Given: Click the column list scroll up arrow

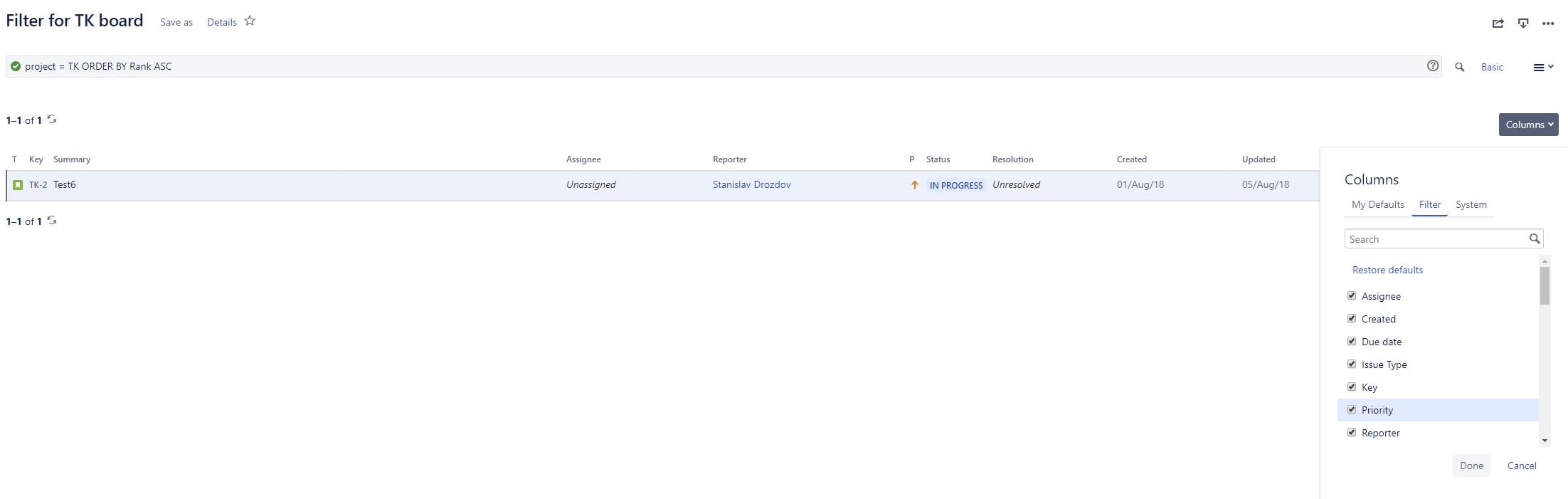Looking at the screenshot, I should click(1545, 261).
